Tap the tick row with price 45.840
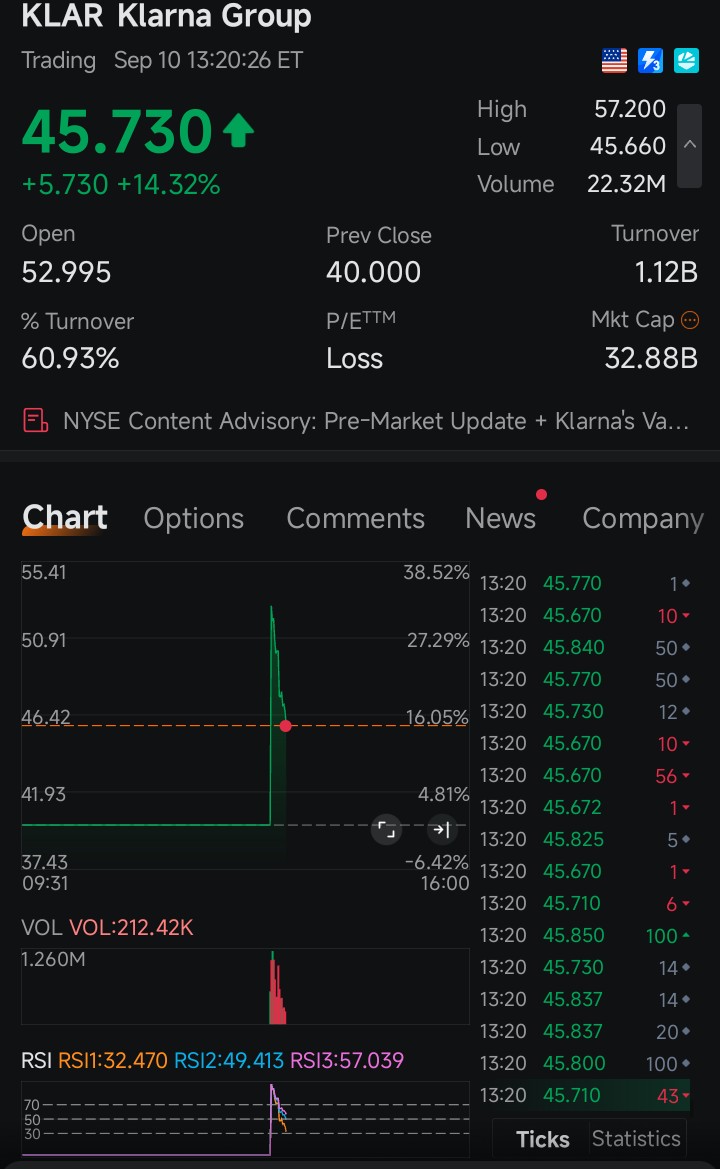The height and width of the screenshot is (1169, 720). pyautogui.click(x=585, y=647)
